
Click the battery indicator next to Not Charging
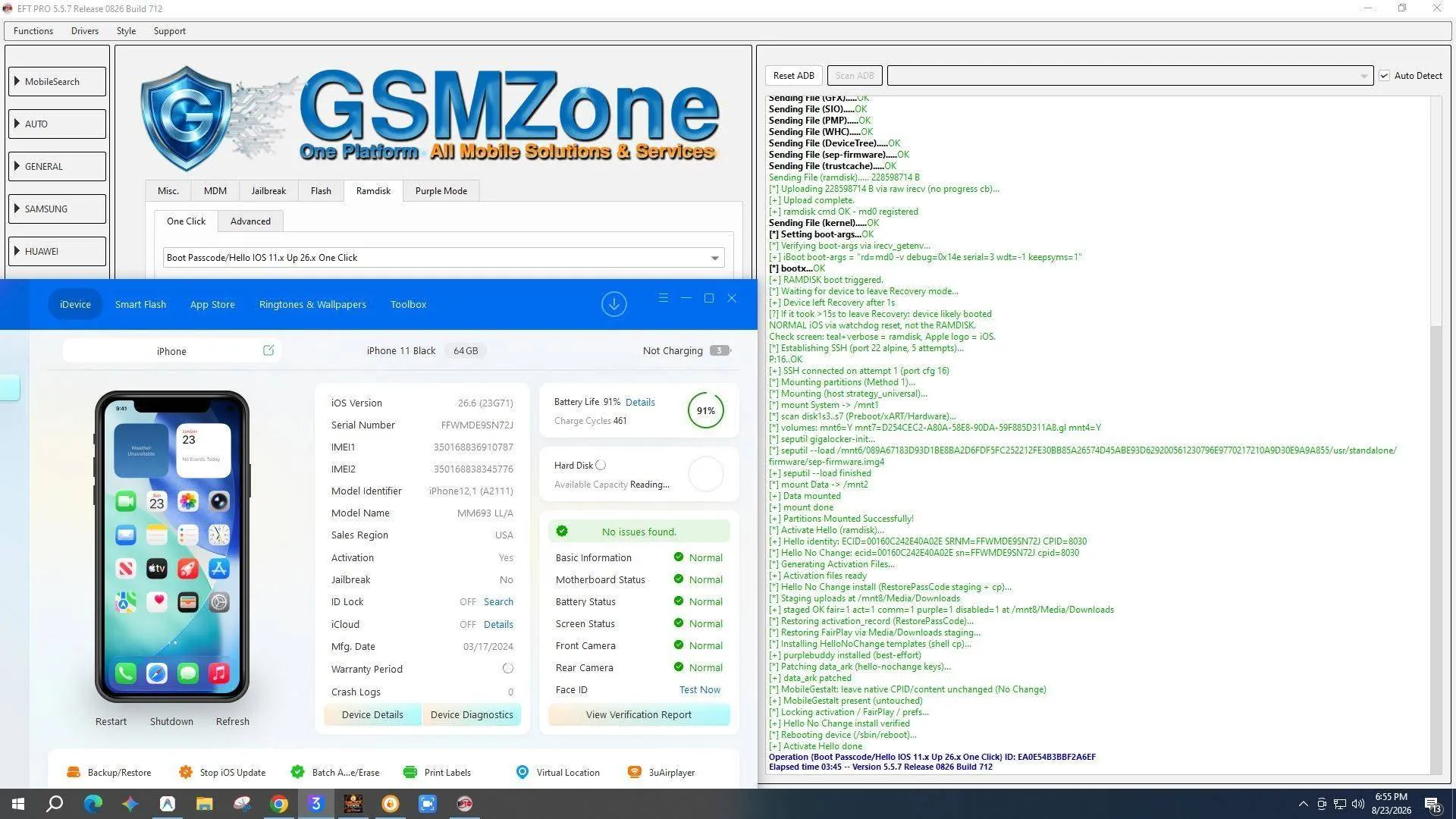[720, 350]
